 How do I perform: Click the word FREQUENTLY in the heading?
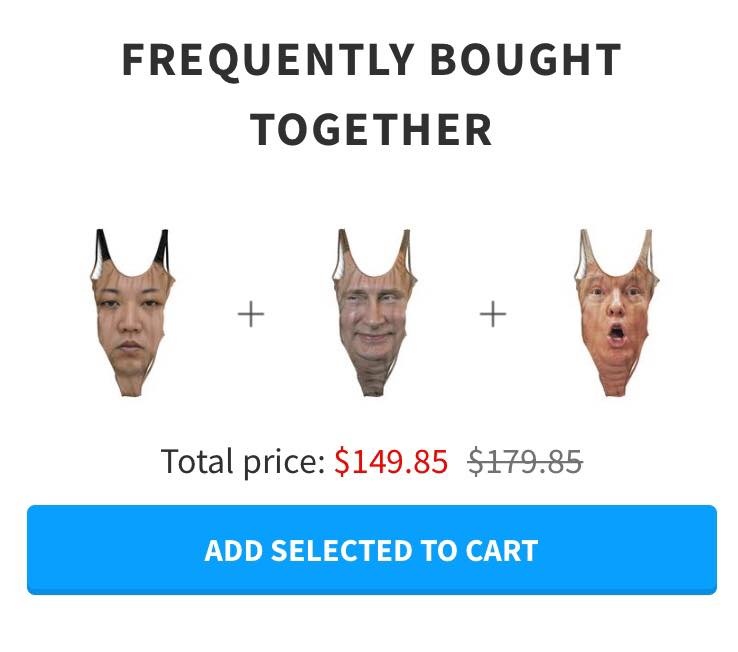click(x=268, y=60)
